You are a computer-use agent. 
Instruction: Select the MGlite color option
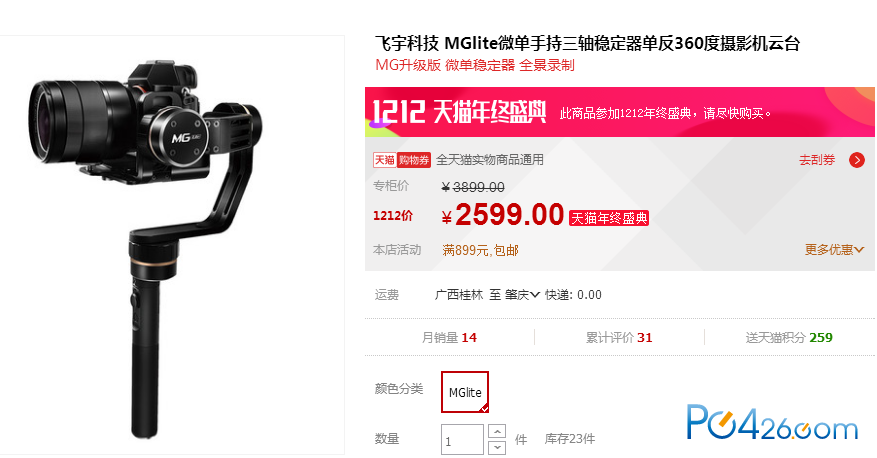pos(465,392)
